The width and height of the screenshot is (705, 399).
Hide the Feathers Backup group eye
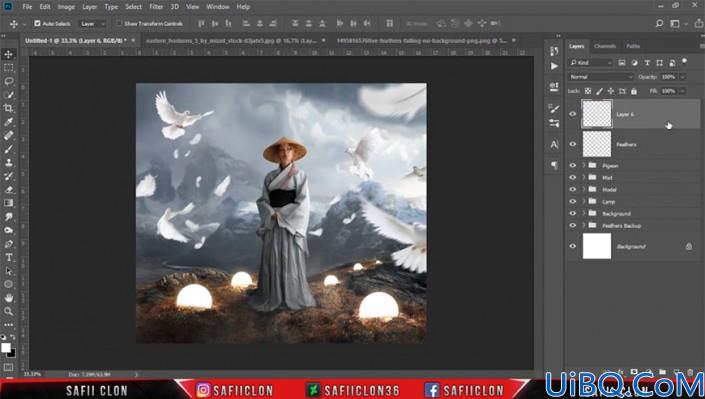tap(572, 225)
